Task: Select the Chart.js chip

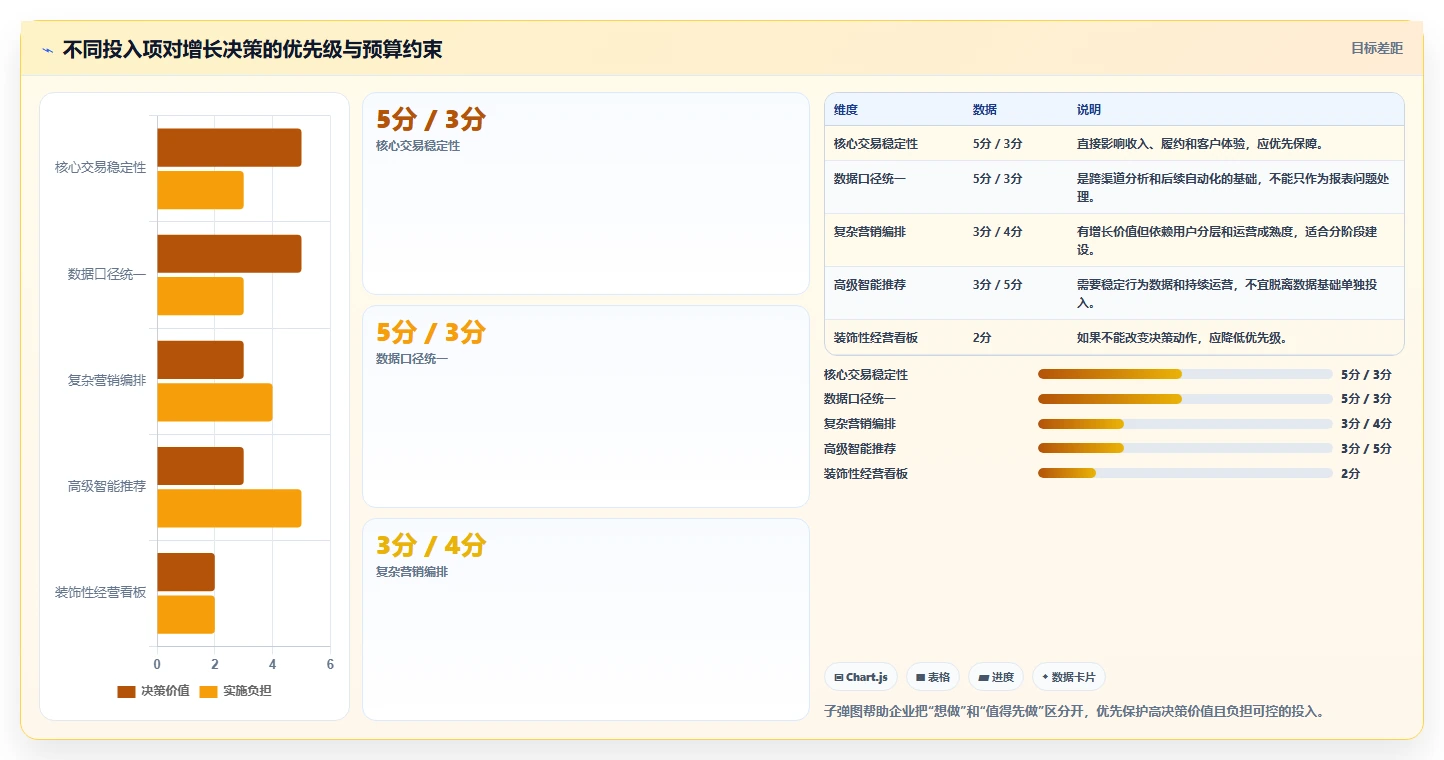Action: 860,677
